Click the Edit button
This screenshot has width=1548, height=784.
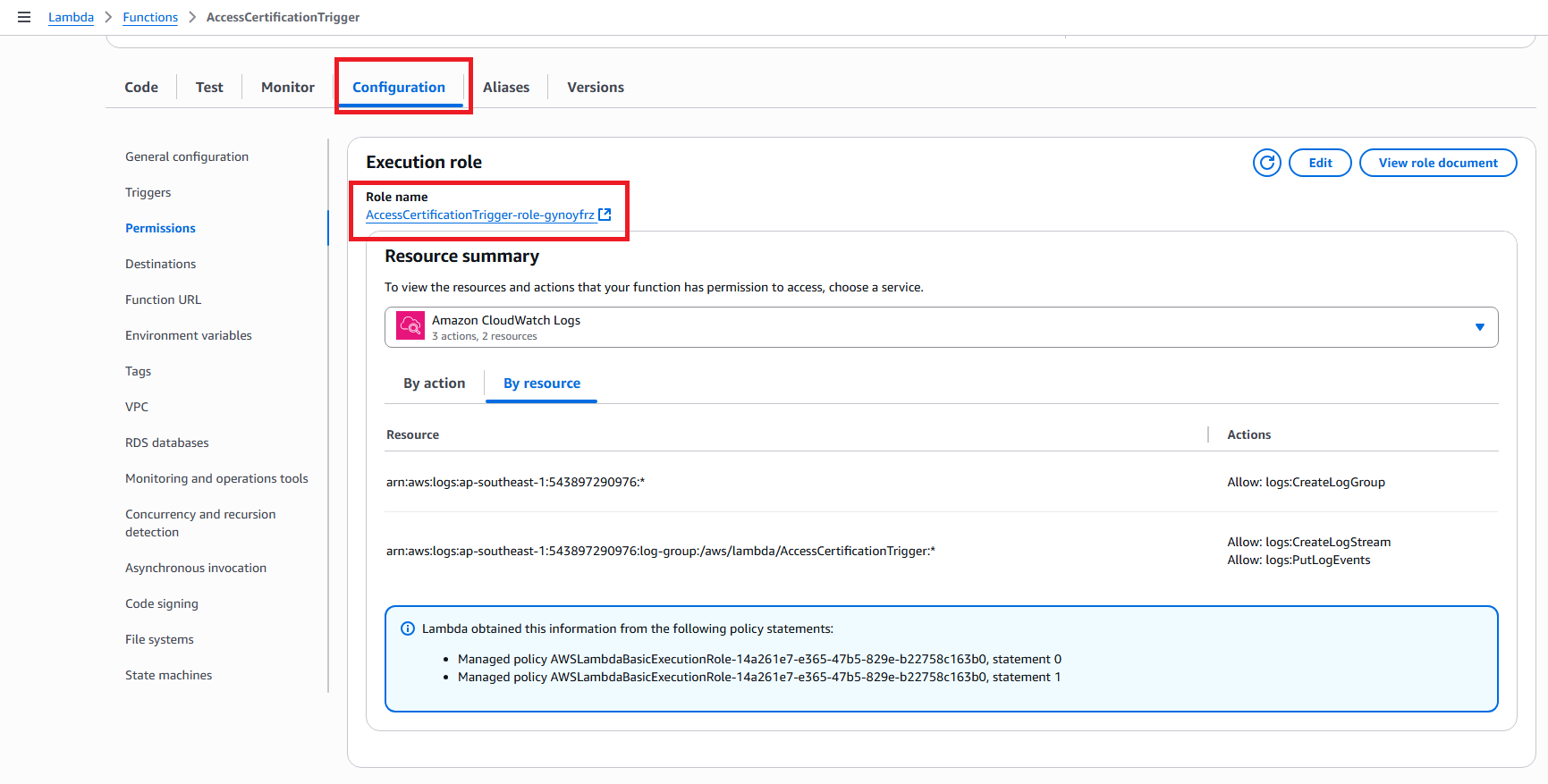(x=1320, y=163)
